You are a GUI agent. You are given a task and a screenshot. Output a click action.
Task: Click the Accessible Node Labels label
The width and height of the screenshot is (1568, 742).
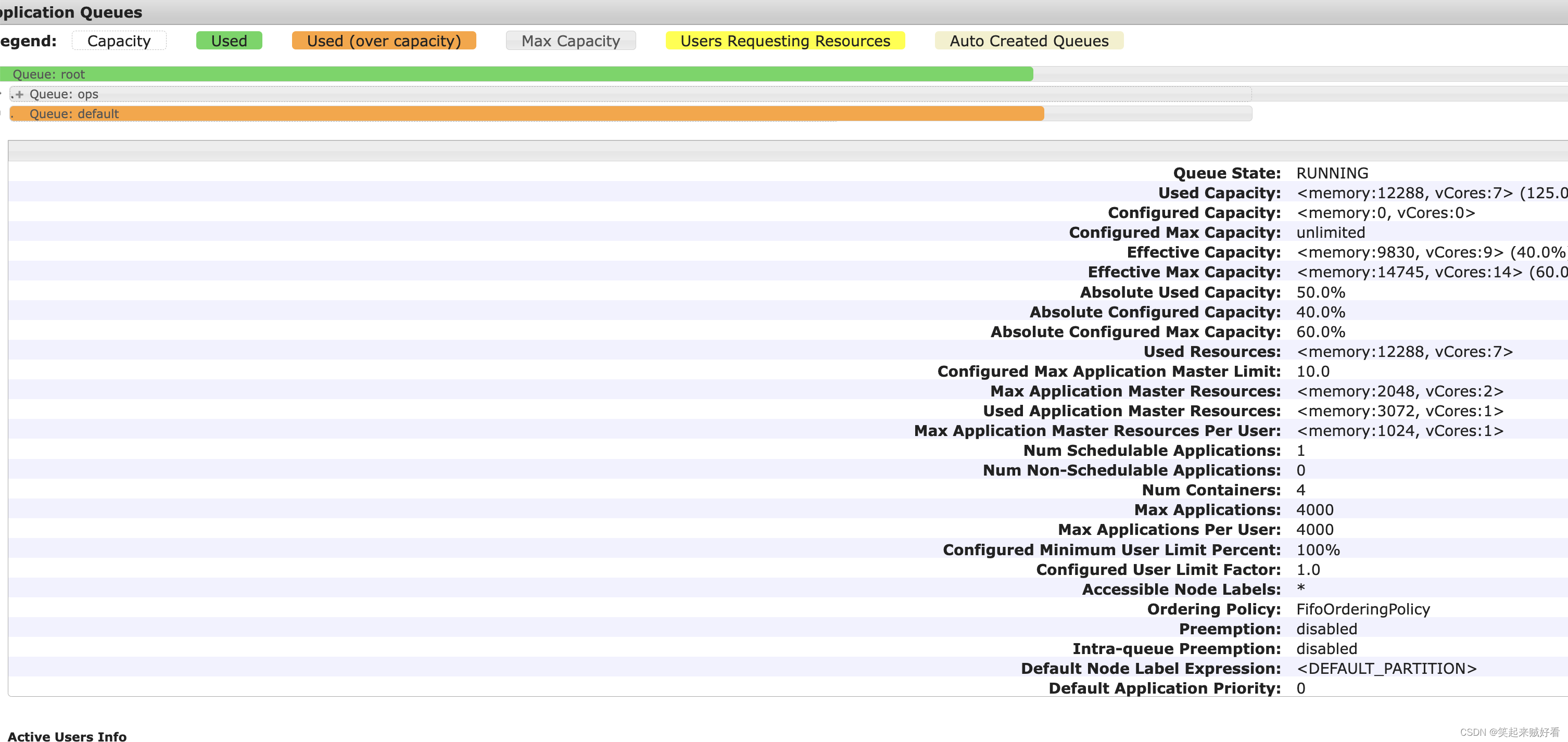(x=1181, y=590)
